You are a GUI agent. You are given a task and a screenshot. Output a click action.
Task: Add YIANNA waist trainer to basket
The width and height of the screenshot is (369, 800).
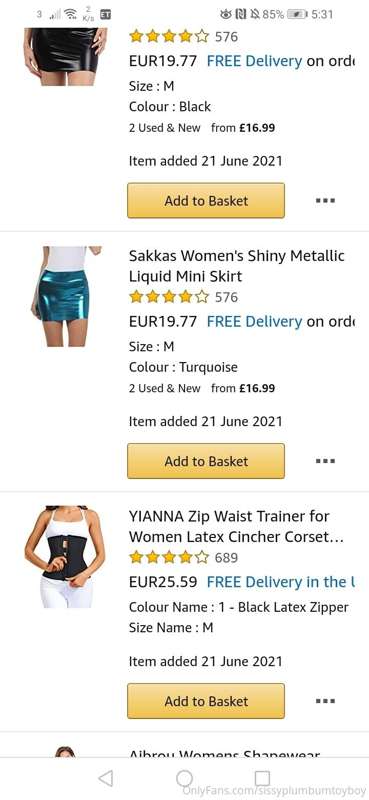coord(206,701)
